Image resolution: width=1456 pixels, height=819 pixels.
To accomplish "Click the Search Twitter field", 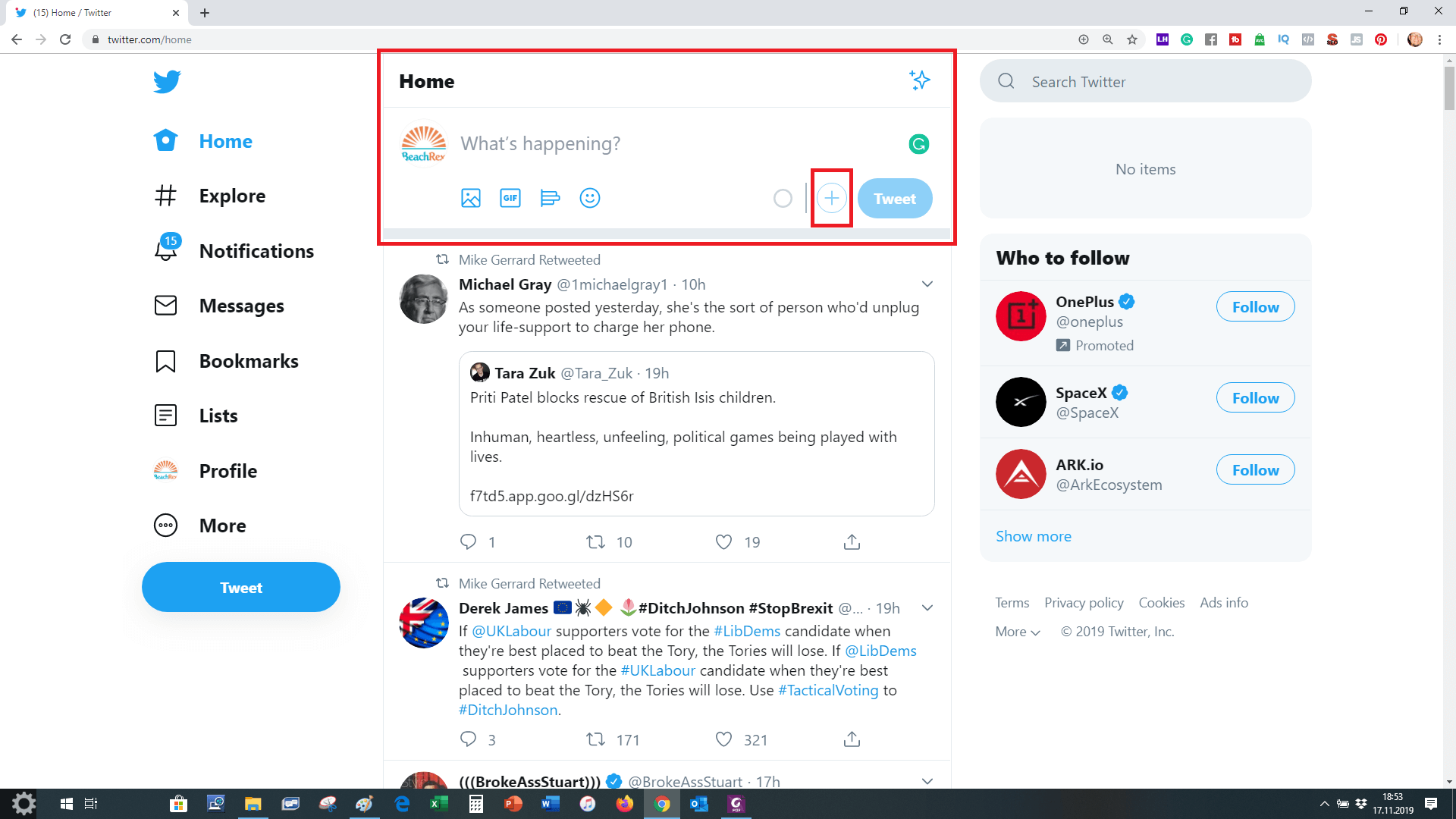I will [x=1160, y=82].
